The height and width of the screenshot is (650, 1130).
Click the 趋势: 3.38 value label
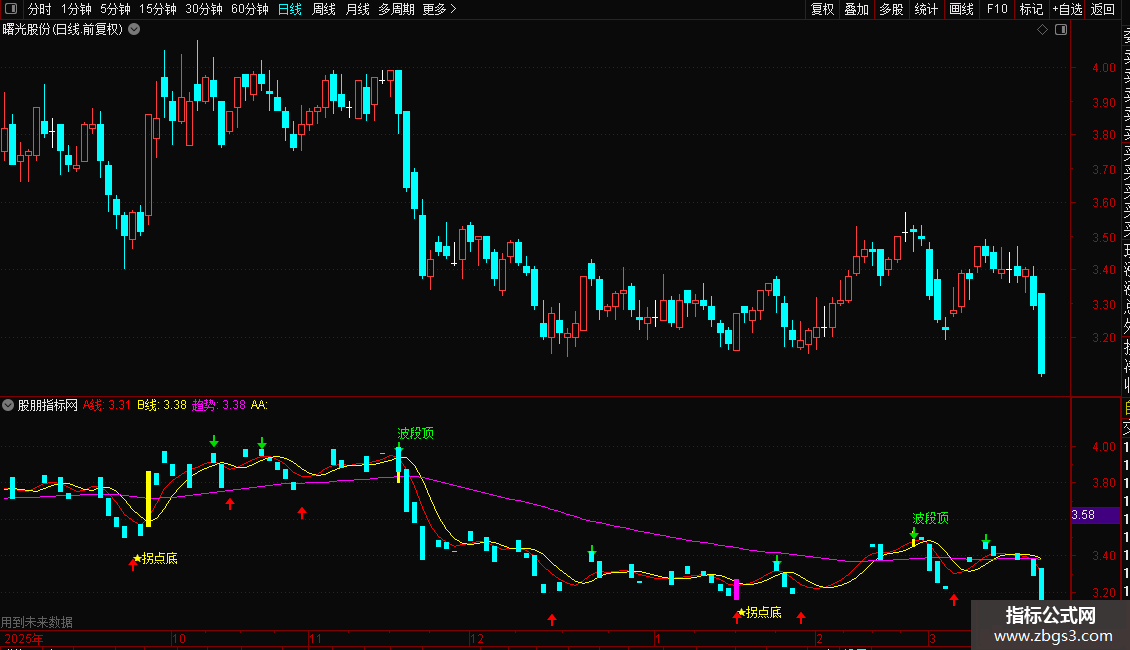(218, 405)
